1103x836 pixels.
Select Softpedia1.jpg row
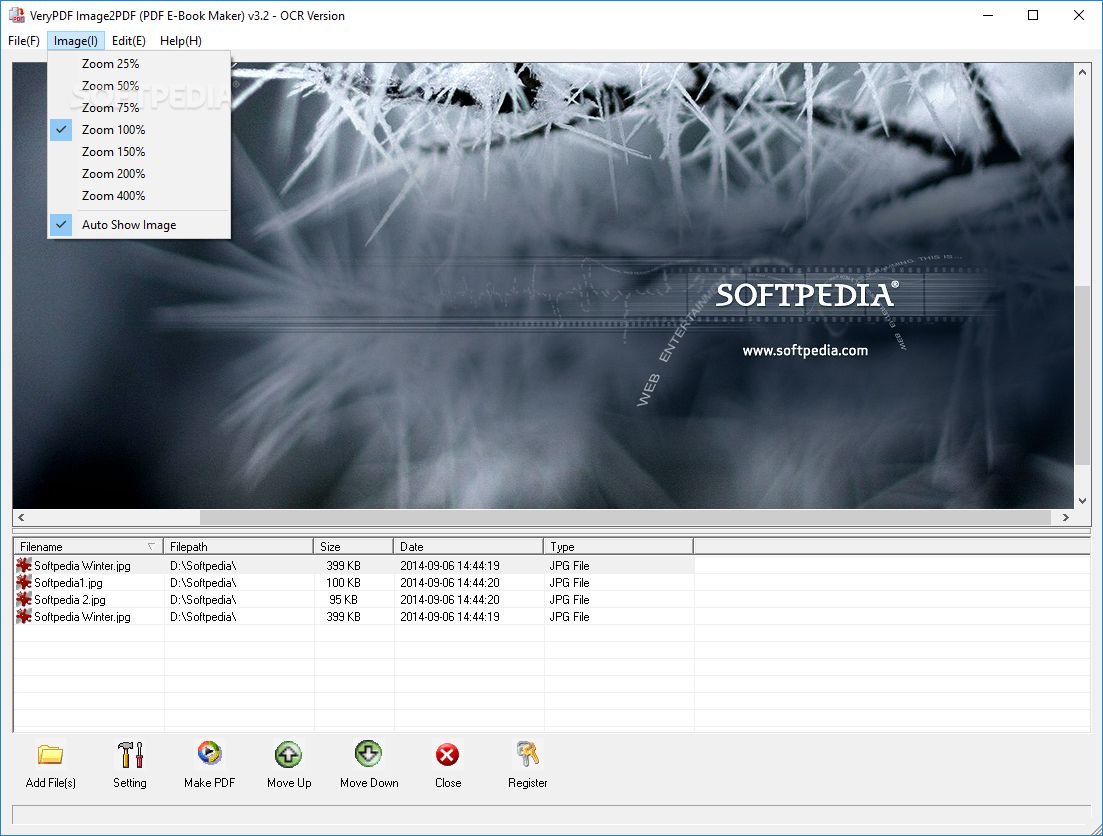[354, 583]
